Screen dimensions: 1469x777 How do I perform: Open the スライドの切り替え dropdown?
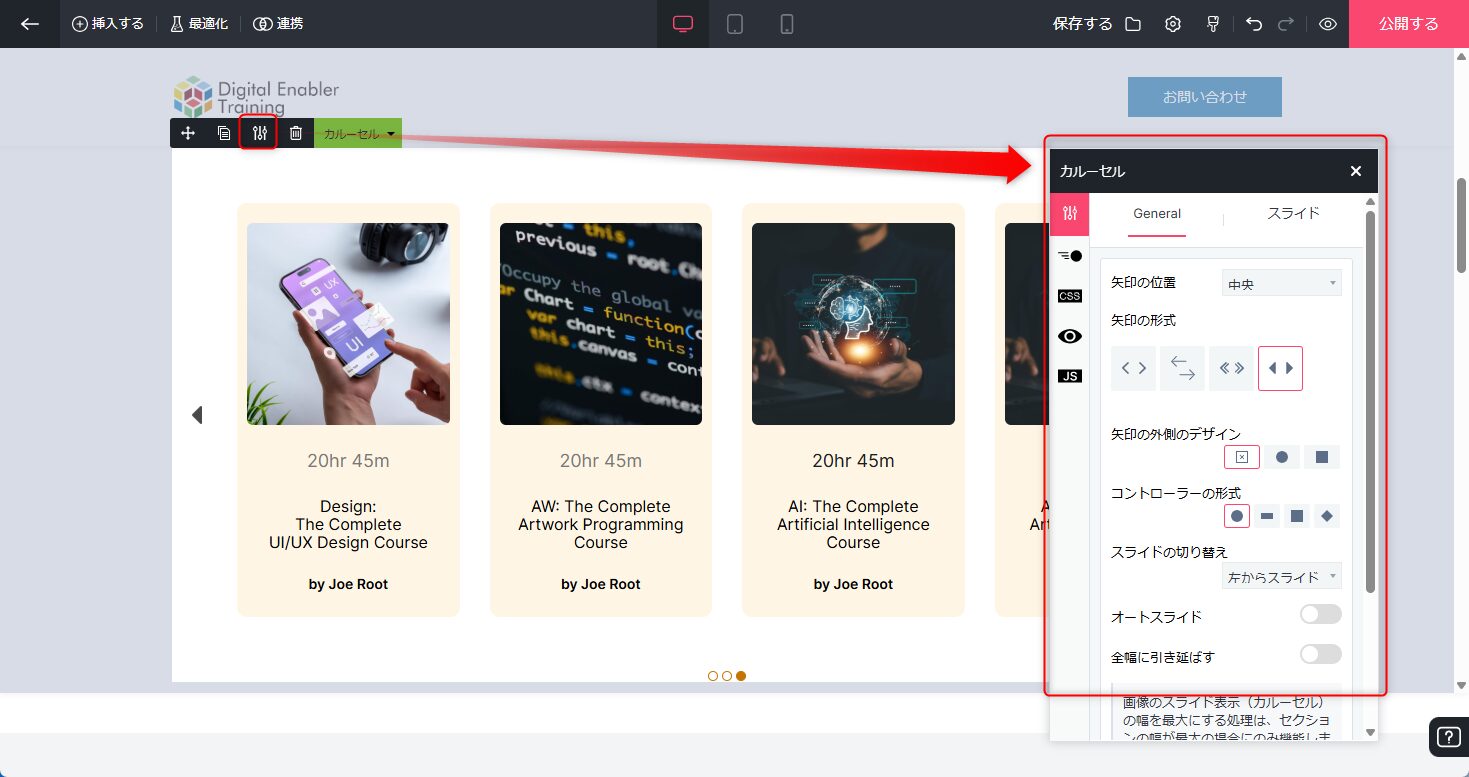[x=1281, y=577]
